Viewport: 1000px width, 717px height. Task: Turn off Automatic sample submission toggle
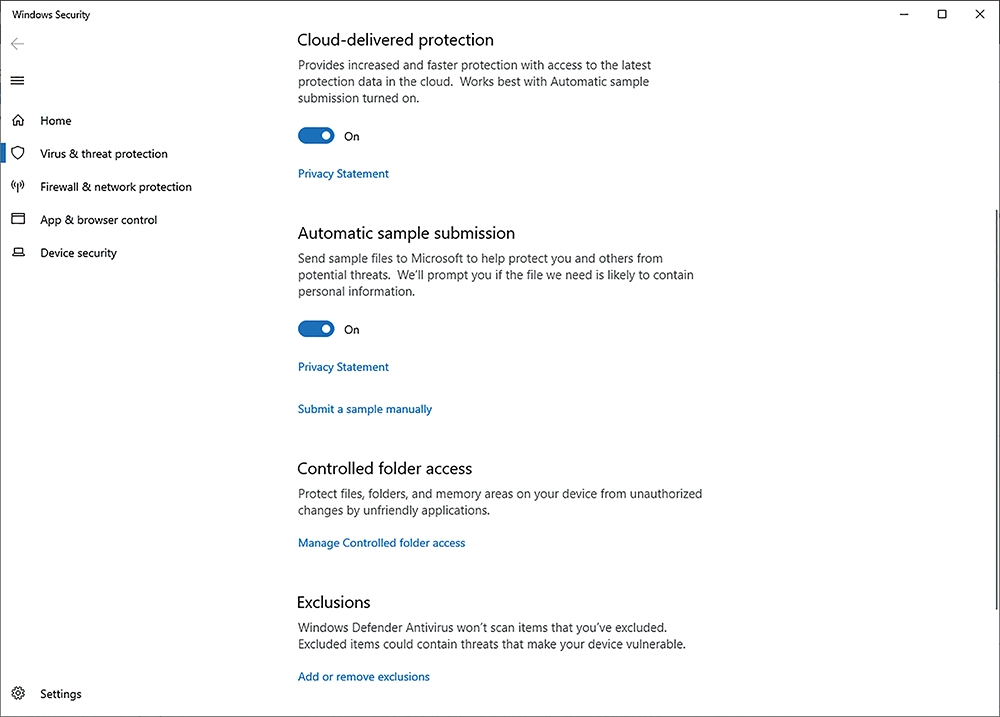tap(316, 329)
